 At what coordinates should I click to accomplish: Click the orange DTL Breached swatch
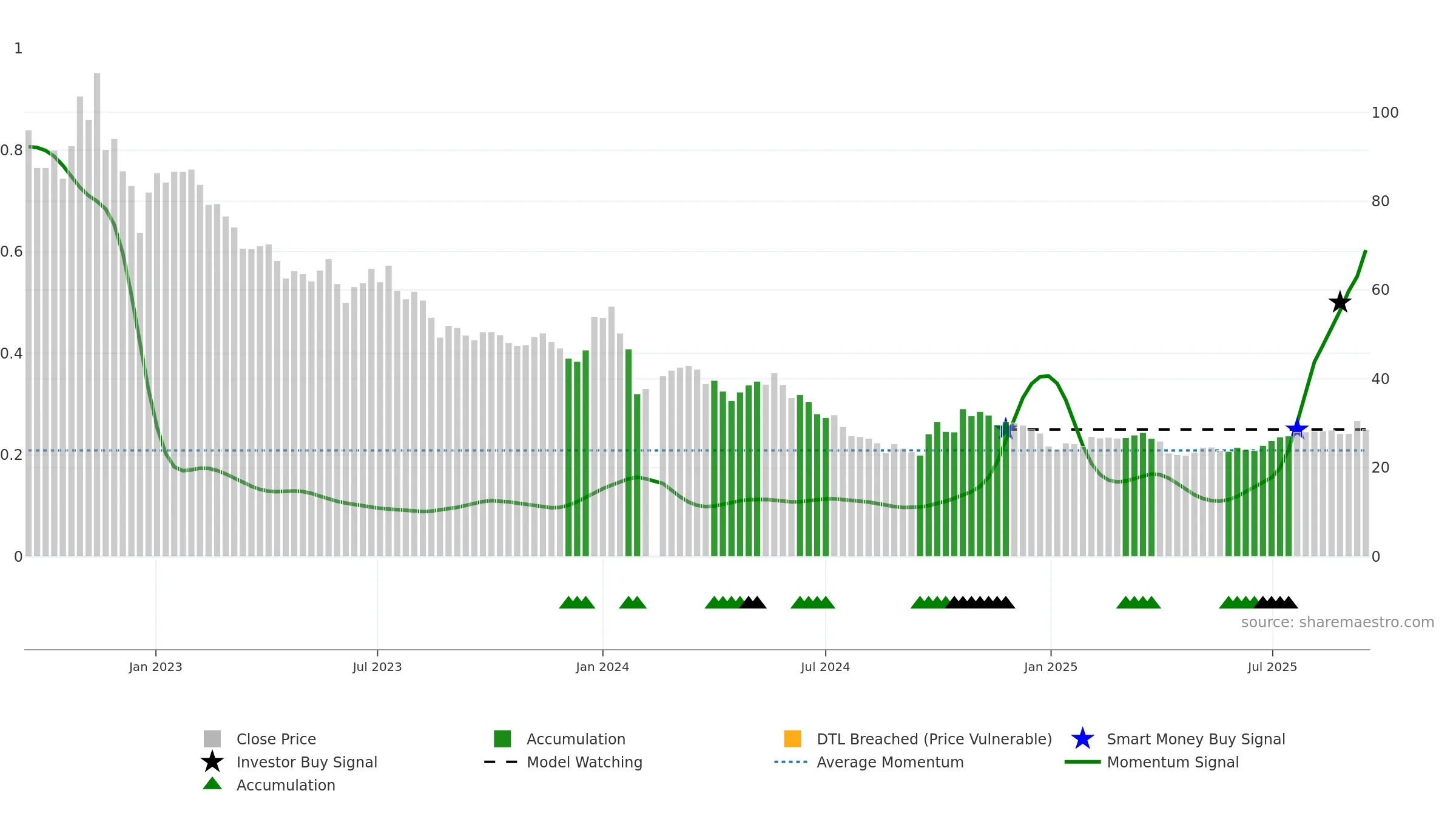coord(792,738)
